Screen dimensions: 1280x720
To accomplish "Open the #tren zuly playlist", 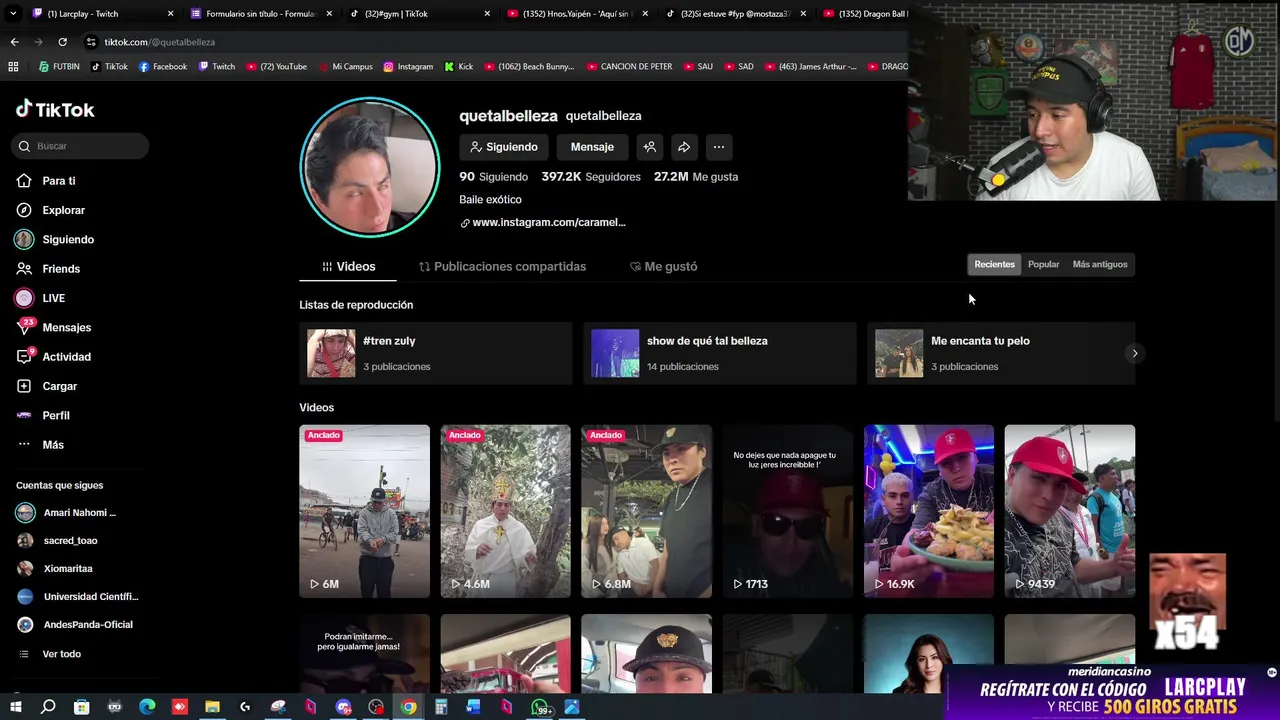I will (x=435, y=353).
